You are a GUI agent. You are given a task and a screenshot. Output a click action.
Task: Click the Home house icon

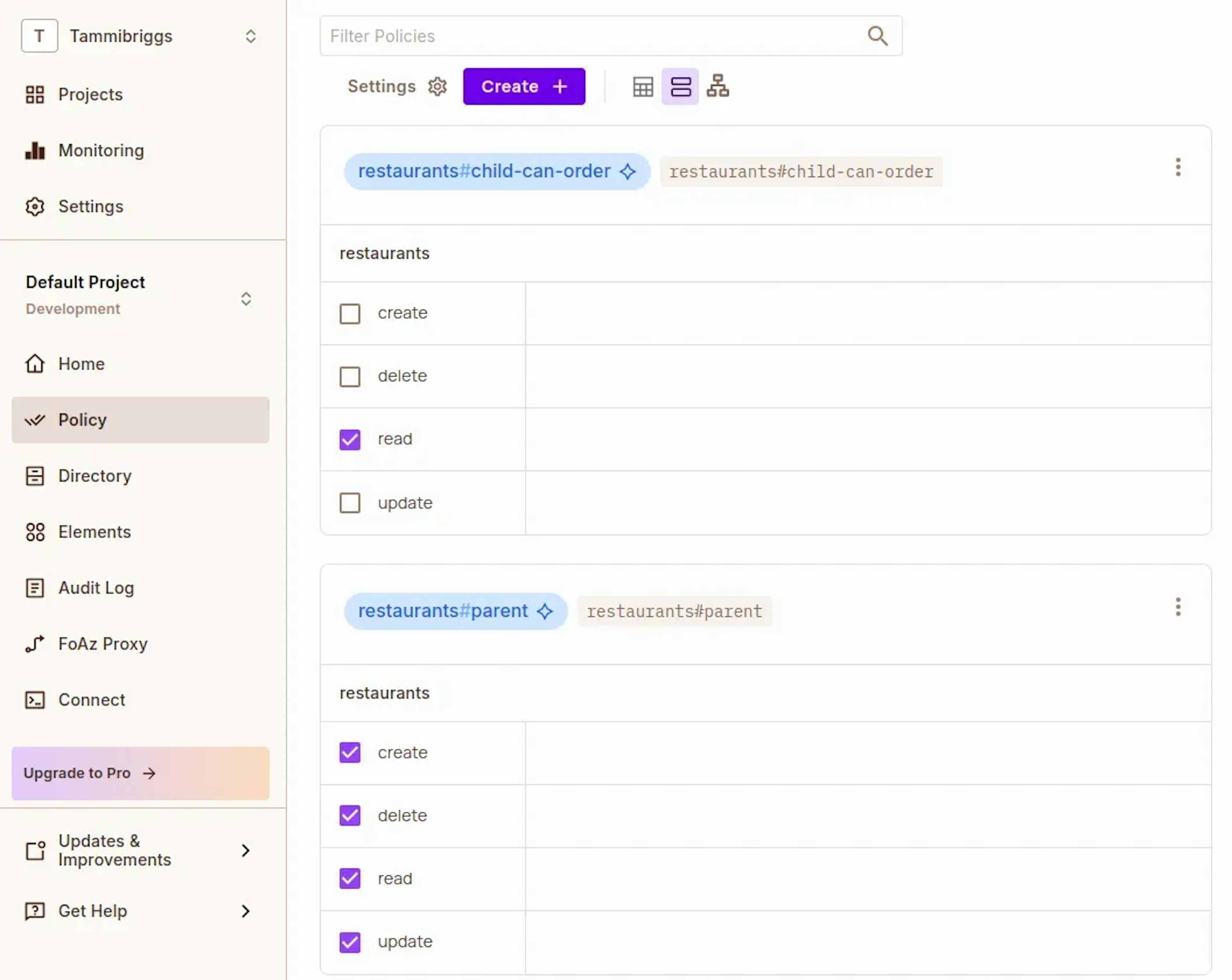pyautogui.click(x=35, y=363)
